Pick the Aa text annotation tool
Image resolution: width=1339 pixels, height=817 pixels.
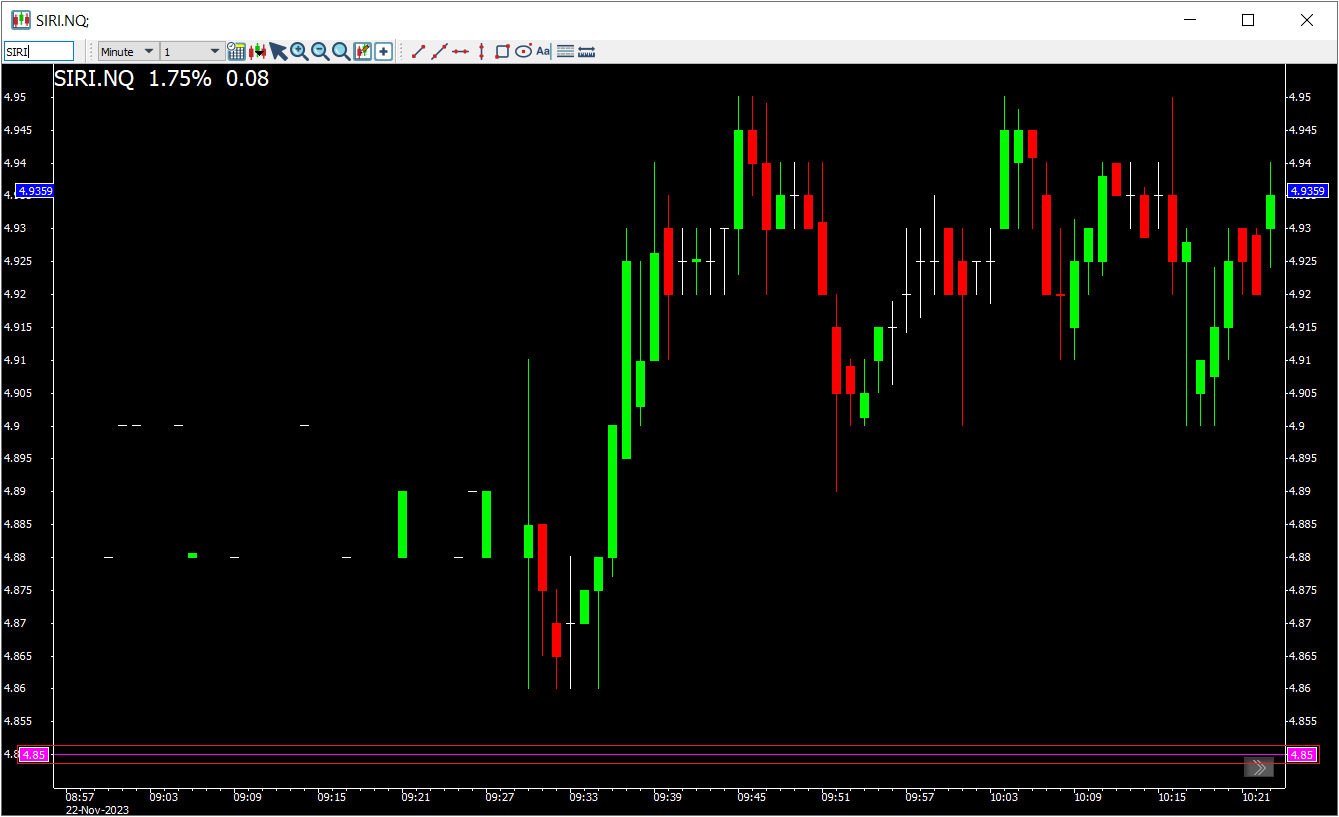(543, 51)
